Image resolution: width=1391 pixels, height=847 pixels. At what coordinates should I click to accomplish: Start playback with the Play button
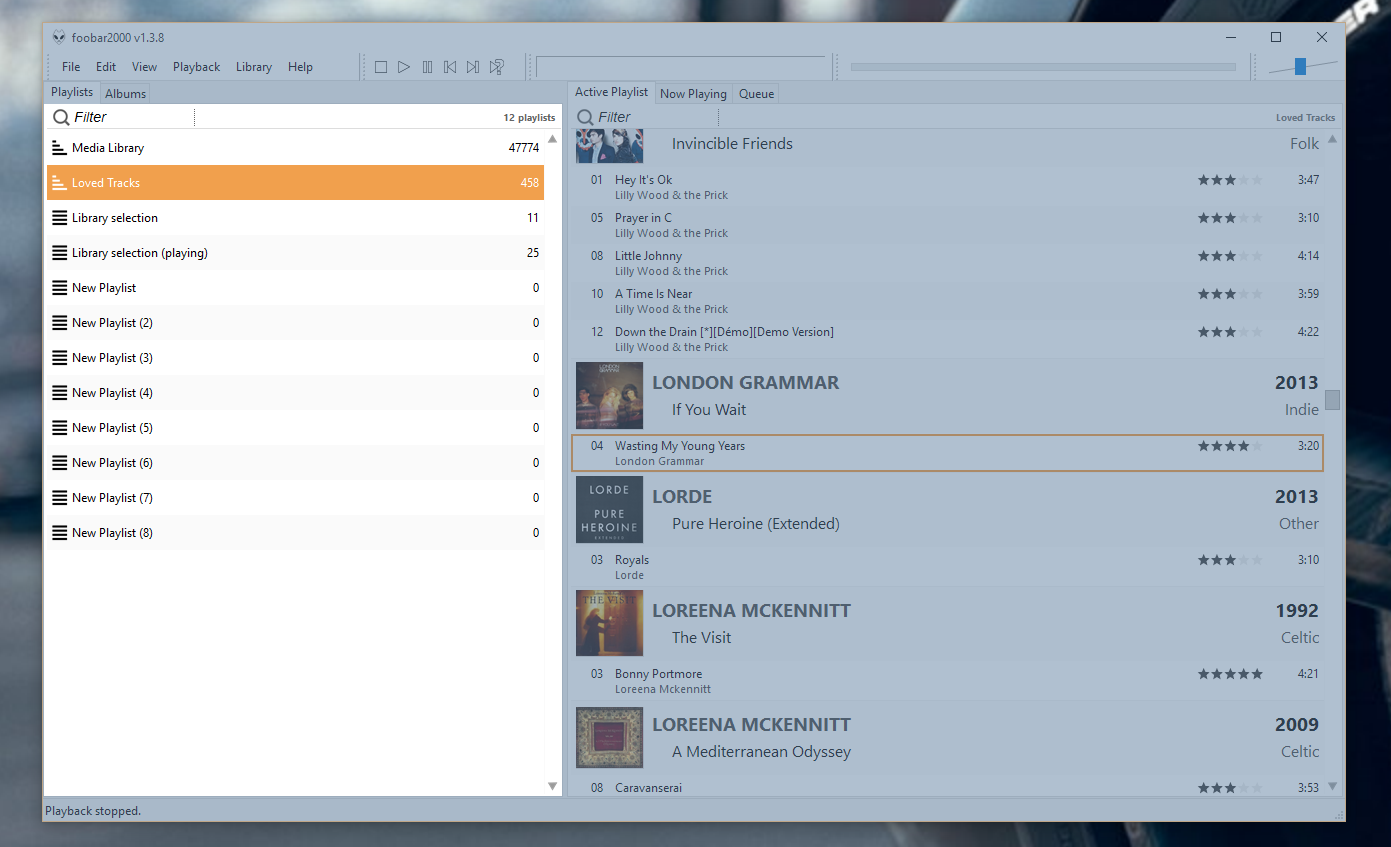(404, 67)
